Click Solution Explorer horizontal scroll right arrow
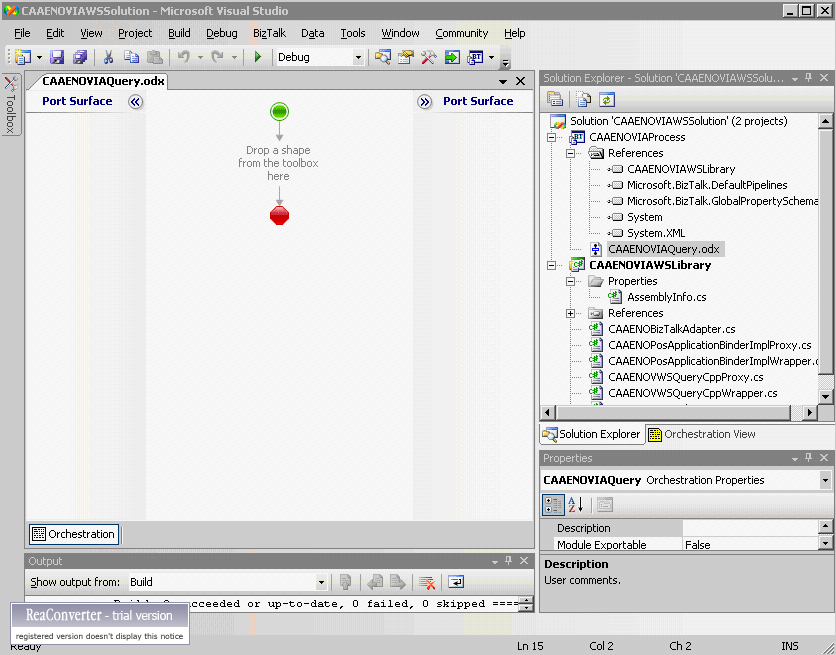 (x=810, y=412)
